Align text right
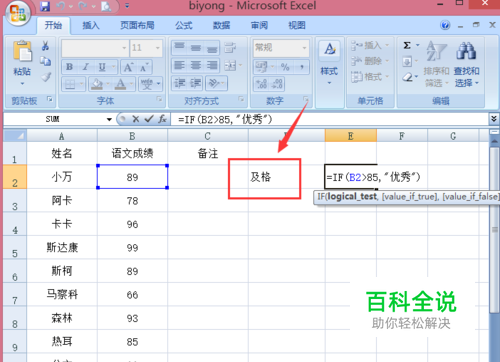This screenshot has height=362, width=500. coord(212,66)
